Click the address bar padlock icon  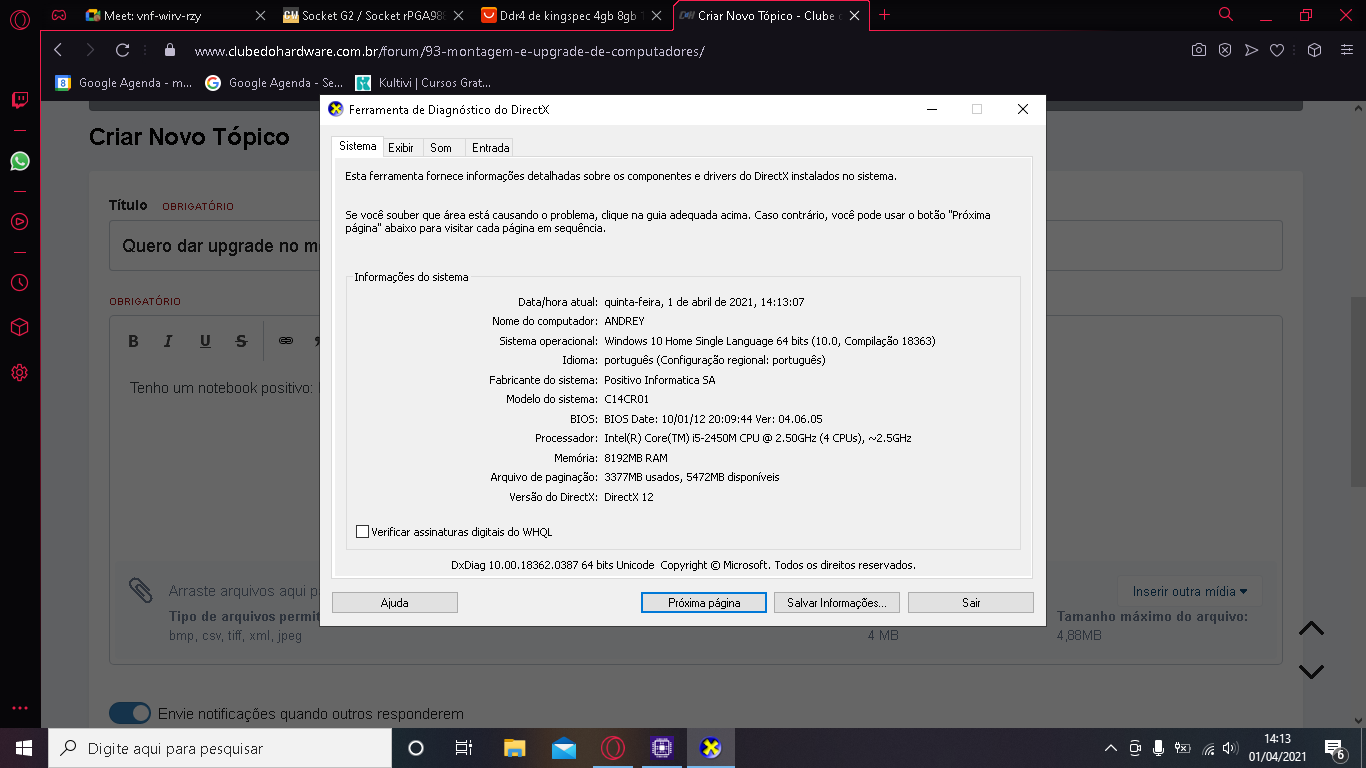(x=169, y=50)
